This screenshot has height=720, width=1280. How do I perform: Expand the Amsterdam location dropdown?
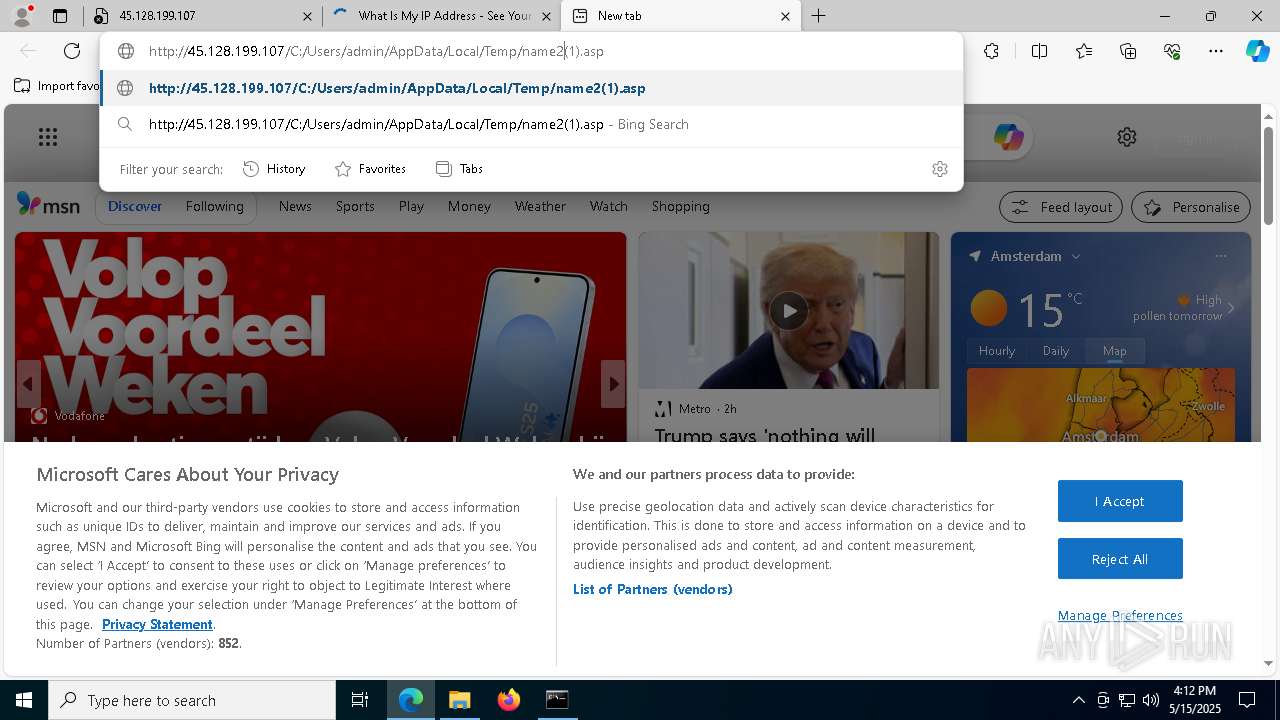[x=1076, y=257]
